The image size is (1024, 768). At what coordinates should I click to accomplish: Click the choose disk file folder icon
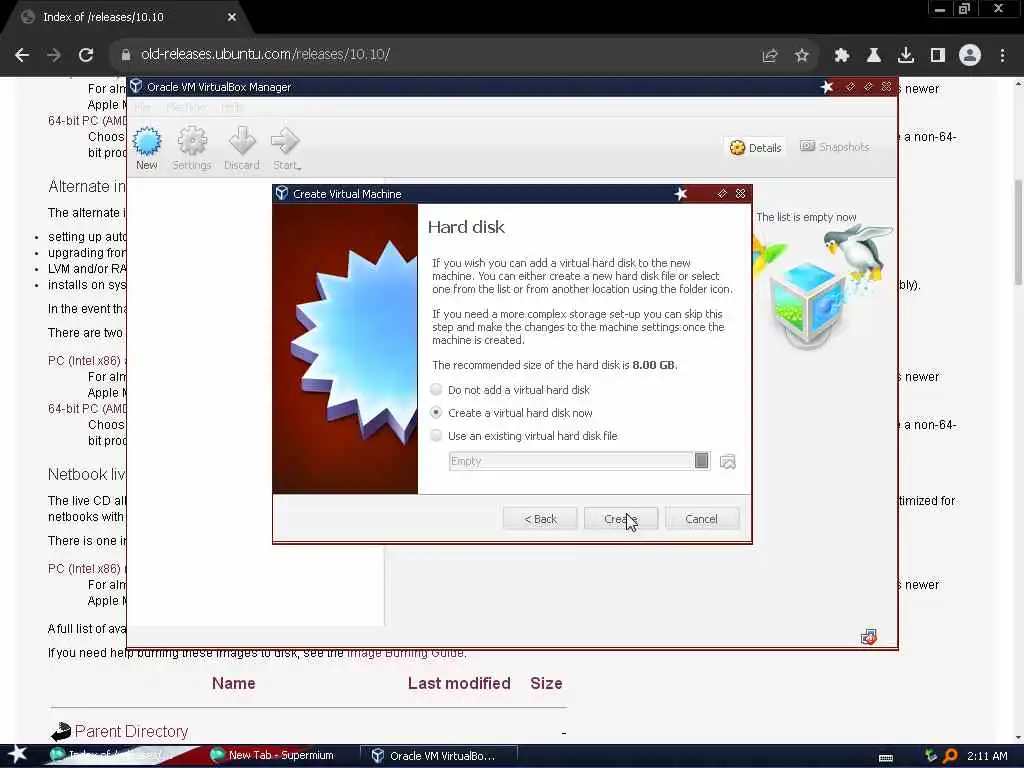click(728, 462)
